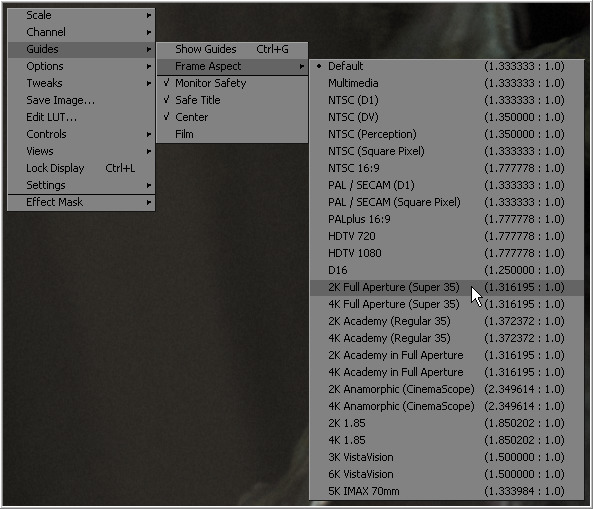Click Show Guides menu entry

pos(232,49)
